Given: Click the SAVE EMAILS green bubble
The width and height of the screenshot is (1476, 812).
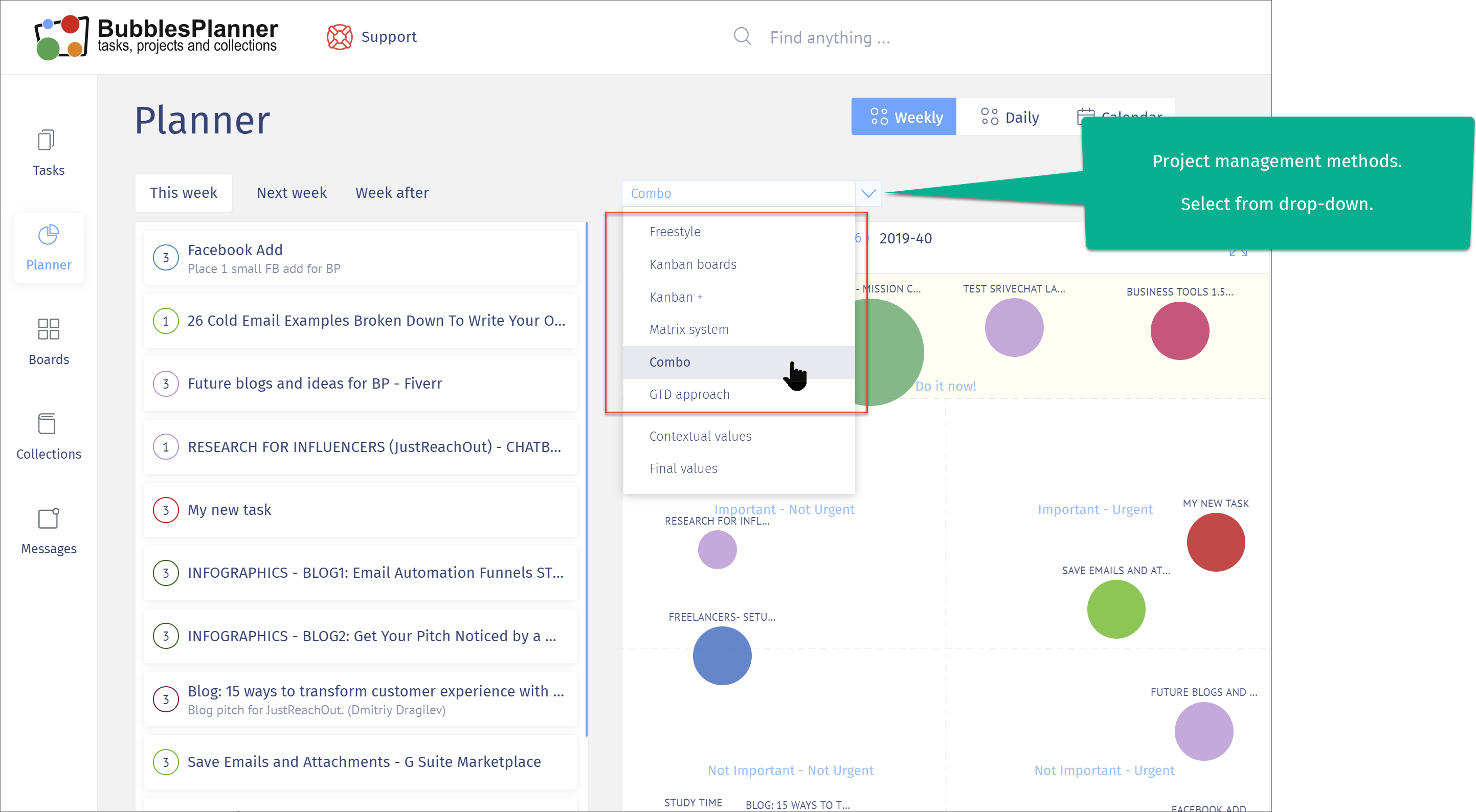Looking at the screenshot, I should [x=1116, y=609].
